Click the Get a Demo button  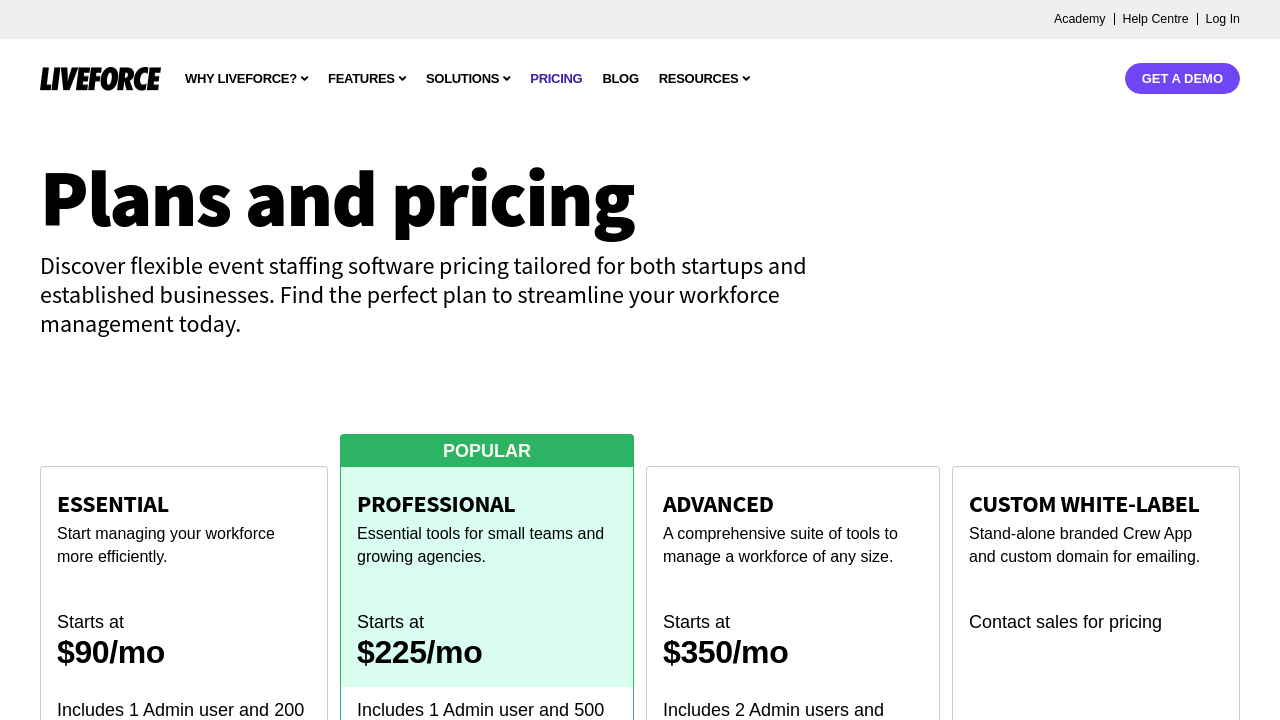pos(1182,79)
